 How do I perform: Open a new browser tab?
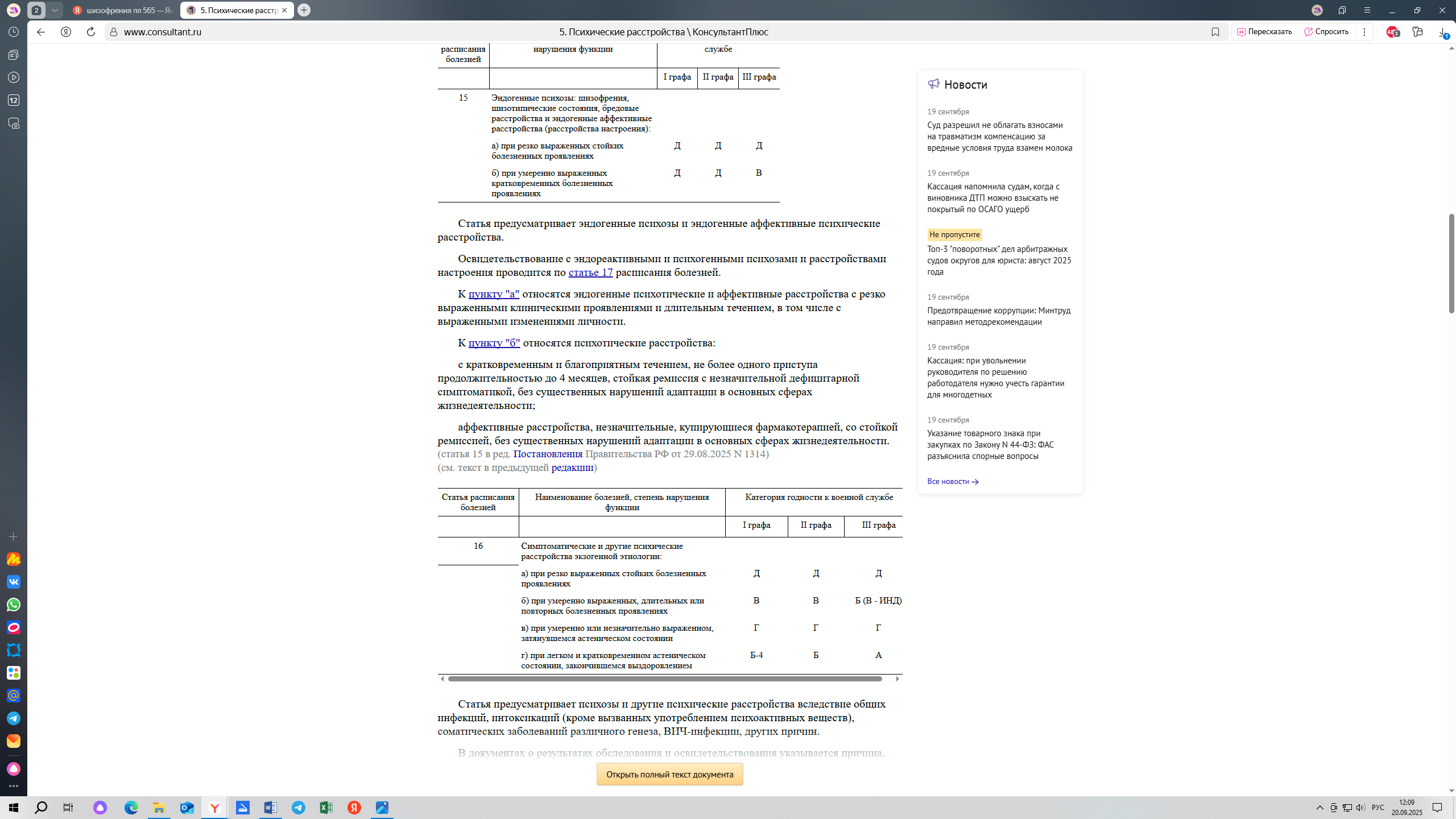[304, 10]
